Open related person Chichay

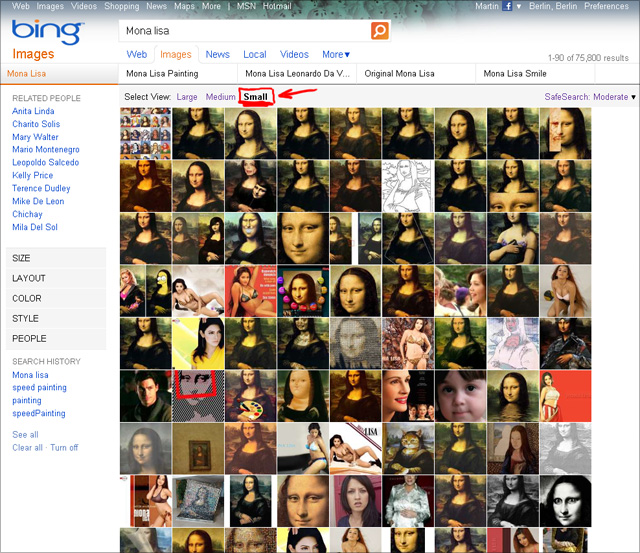[27, 214]
